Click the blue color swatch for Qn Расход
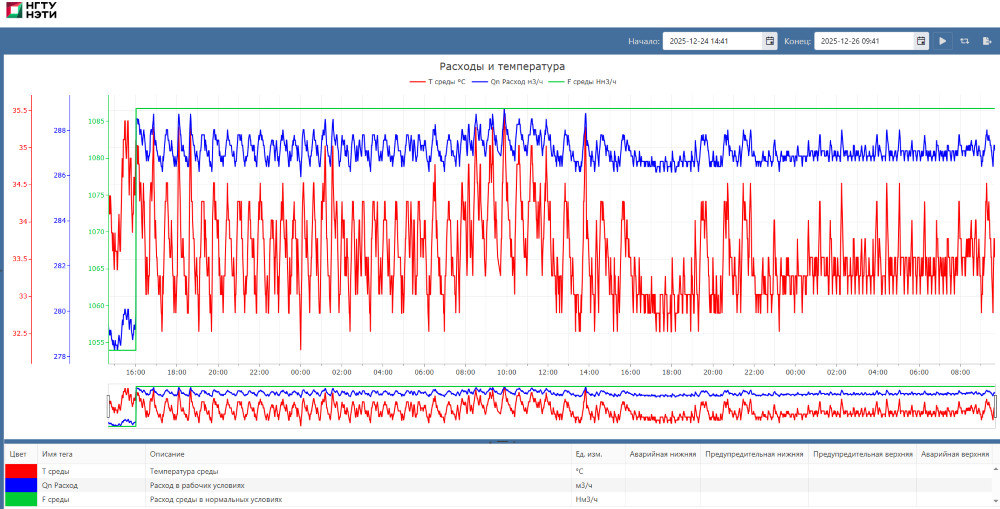 (20, 485)
